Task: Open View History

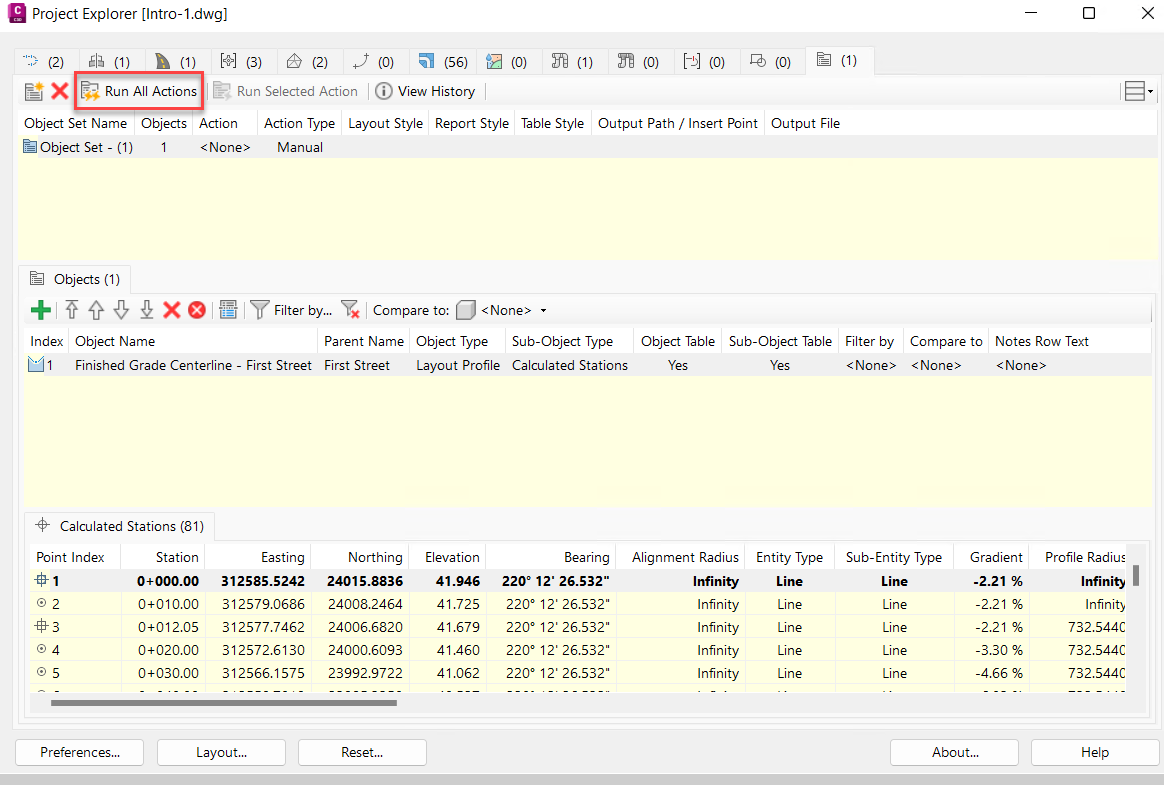Action: (x=425, y=91)
